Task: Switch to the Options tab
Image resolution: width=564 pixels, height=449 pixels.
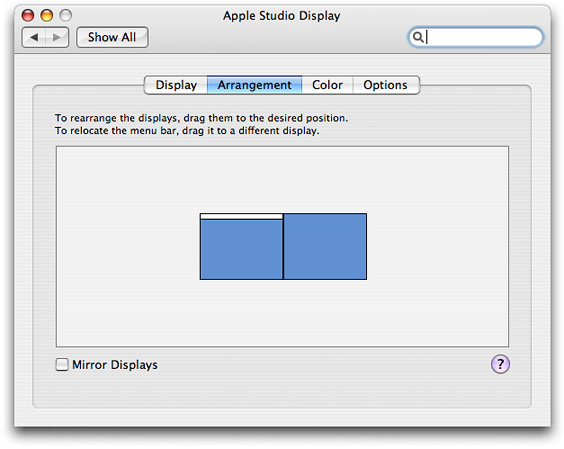Action: (x=386, y=85)
